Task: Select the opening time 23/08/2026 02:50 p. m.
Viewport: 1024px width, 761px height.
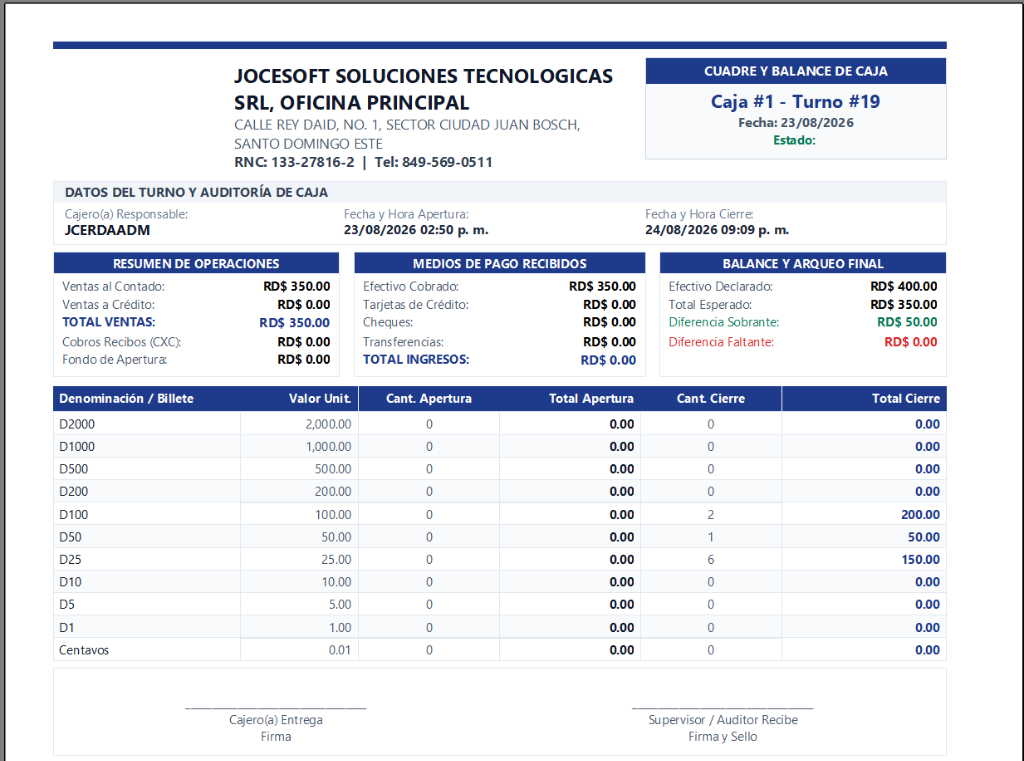Action: 416,230
